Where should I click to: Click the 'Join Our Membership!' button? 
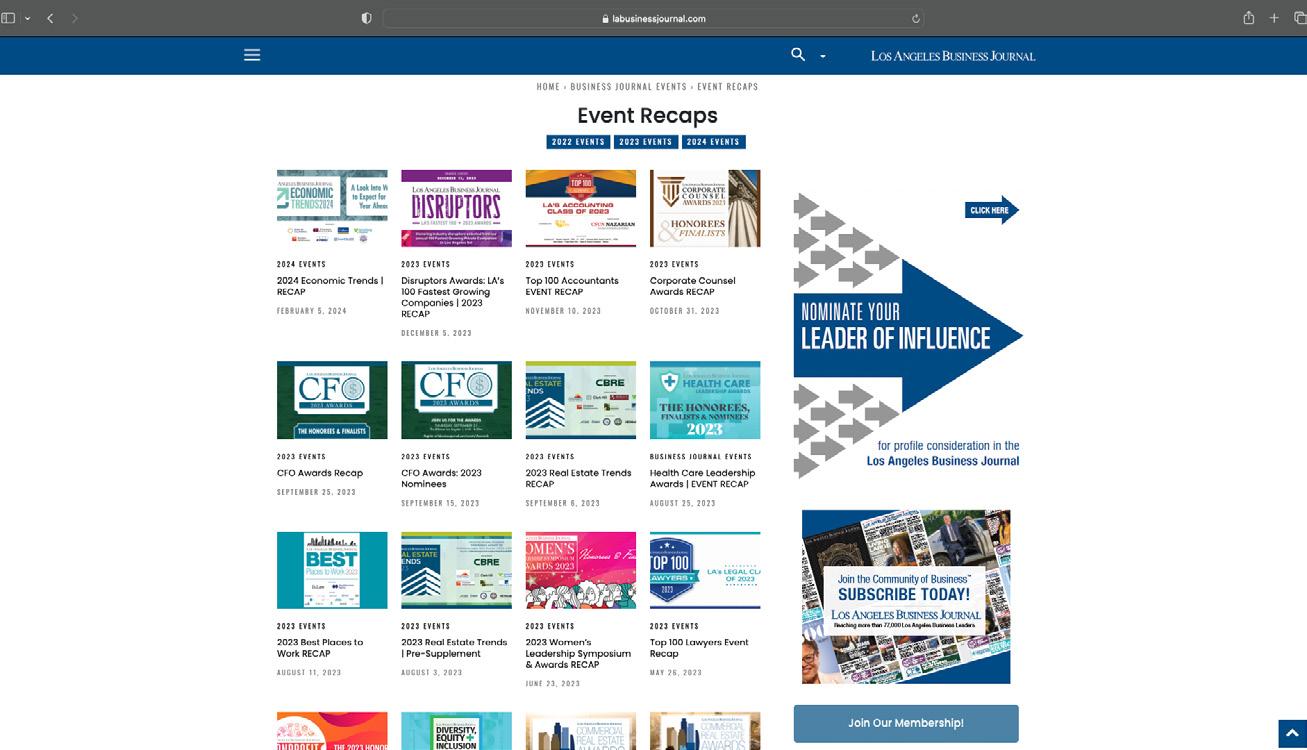pyautogui.click(x=906, y=723)
